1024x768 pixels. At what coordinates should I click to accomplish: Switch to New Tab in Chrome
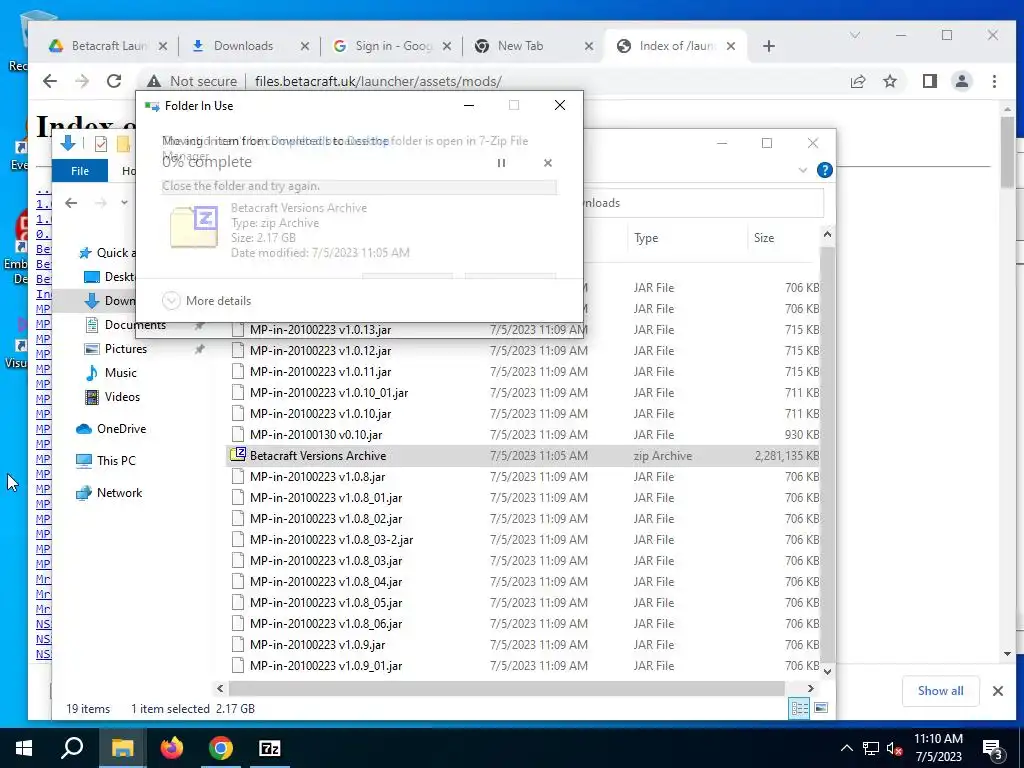(532, 46)
